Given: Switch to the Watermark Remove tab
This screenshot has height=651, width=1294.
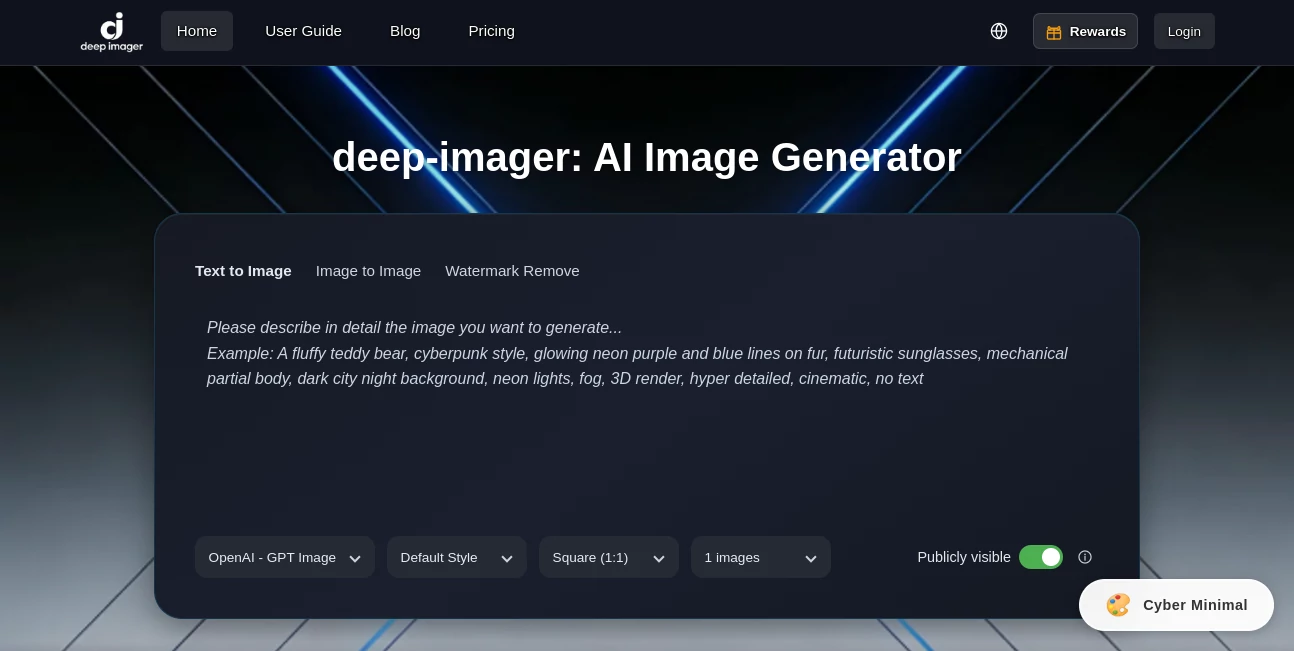Looking at the screenshot, I should [512, 271].
